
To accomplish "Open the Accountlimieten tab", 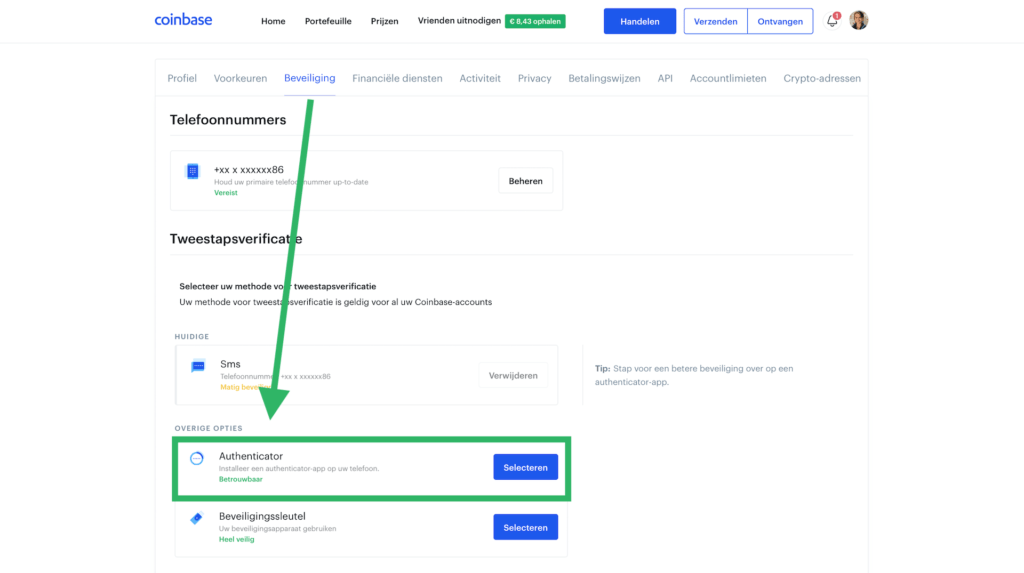I will pyautogui.click(x=728, y=78).
